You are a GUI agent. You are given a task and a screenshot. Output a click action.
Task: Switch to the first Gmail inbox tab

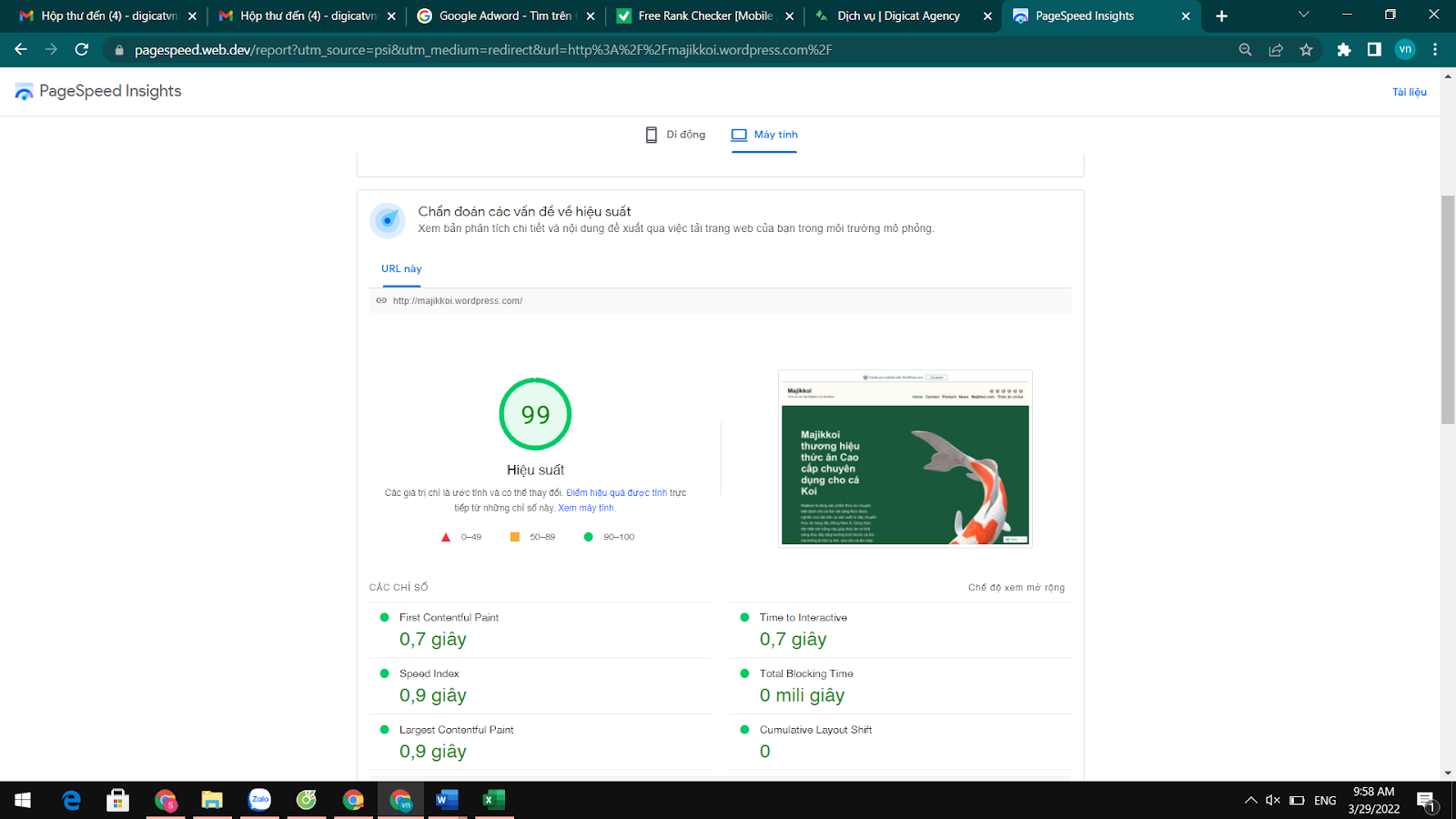[x=107, y=16]
